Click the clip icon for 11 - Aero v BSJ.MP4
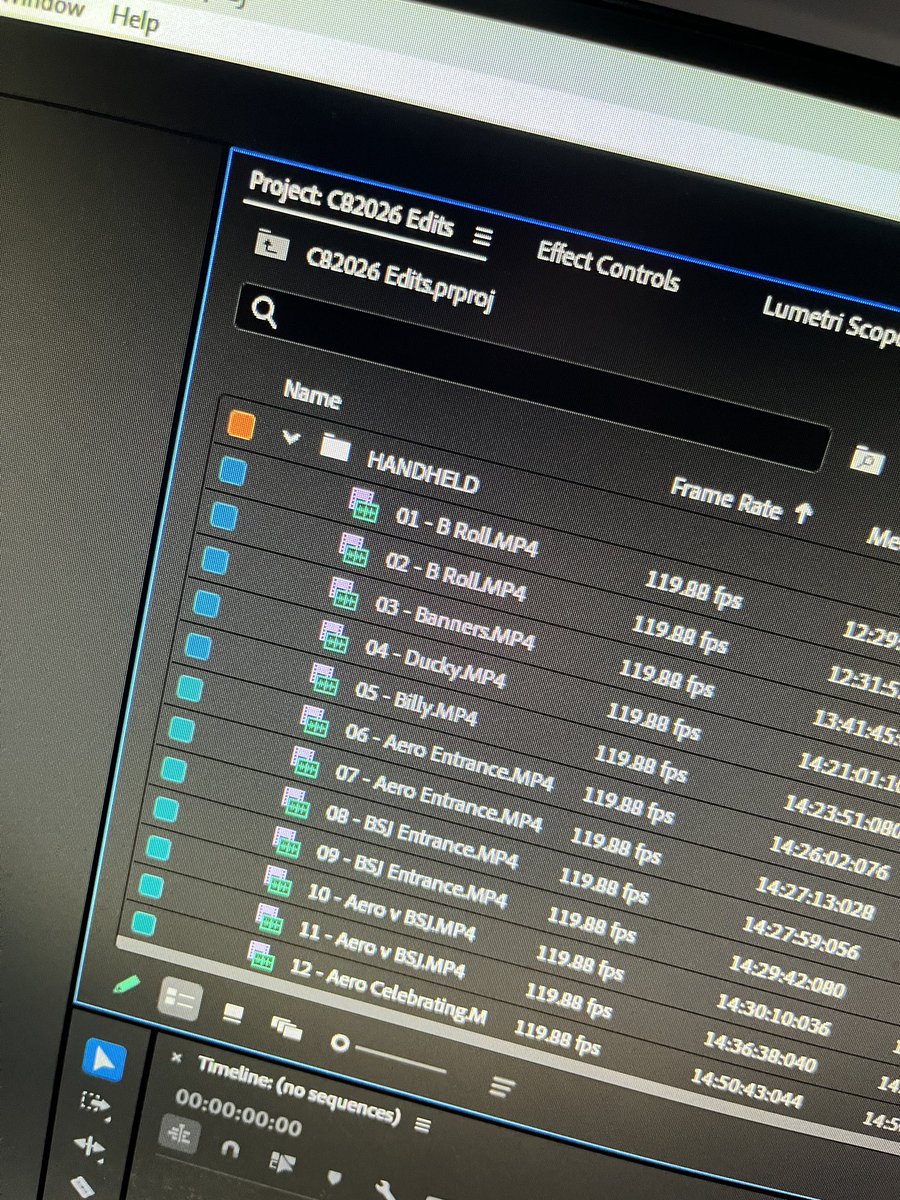 270,920
